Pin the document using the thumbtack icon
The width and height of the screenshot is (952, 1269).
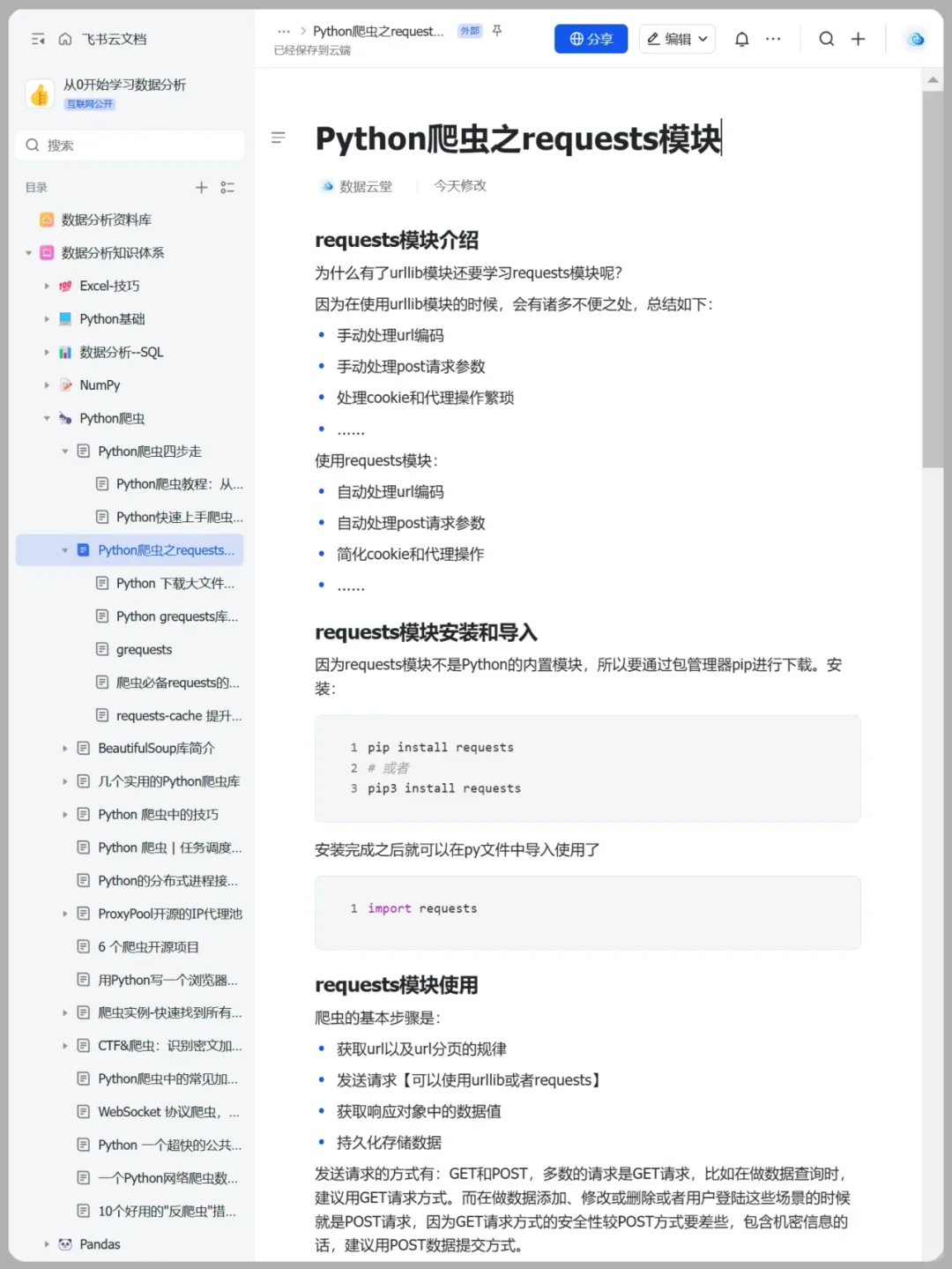(497, 30)
